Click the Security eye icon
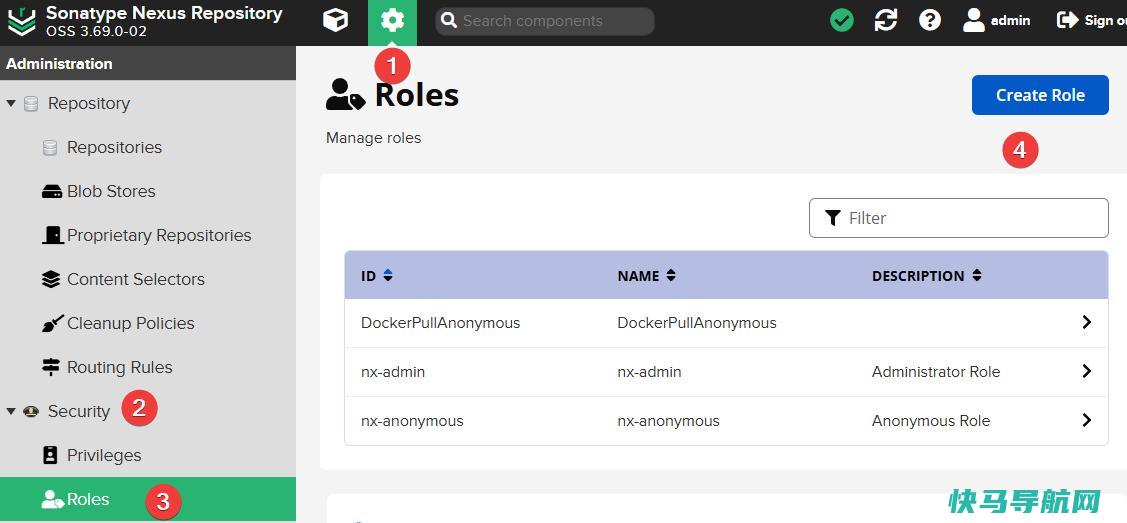 [31, 412]
